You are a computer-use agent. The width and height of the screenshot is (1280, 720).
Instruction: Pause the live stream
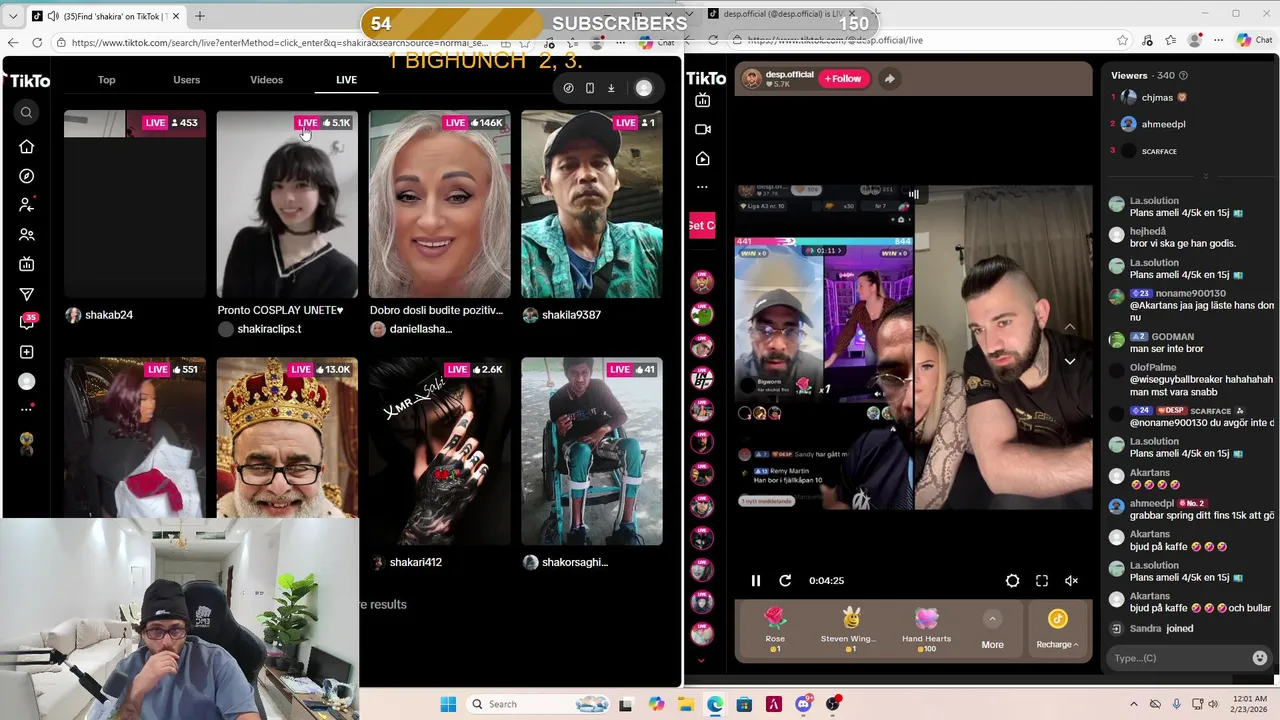(756, 581)
